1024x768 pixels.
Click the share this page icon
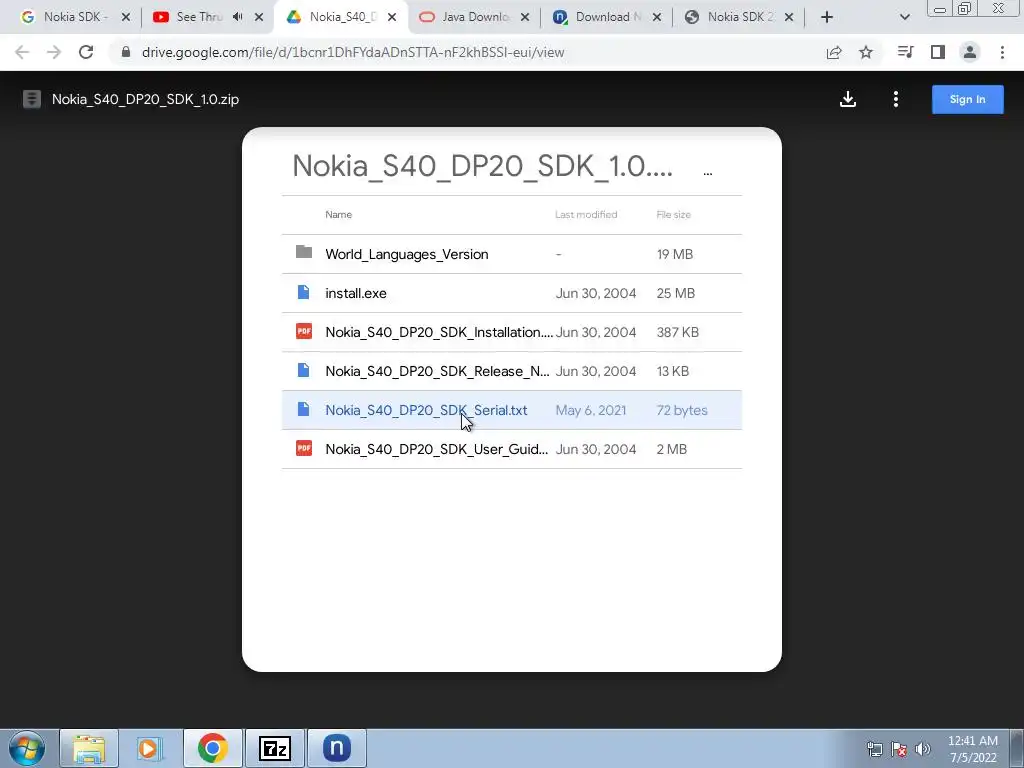[x=834, y=52]
